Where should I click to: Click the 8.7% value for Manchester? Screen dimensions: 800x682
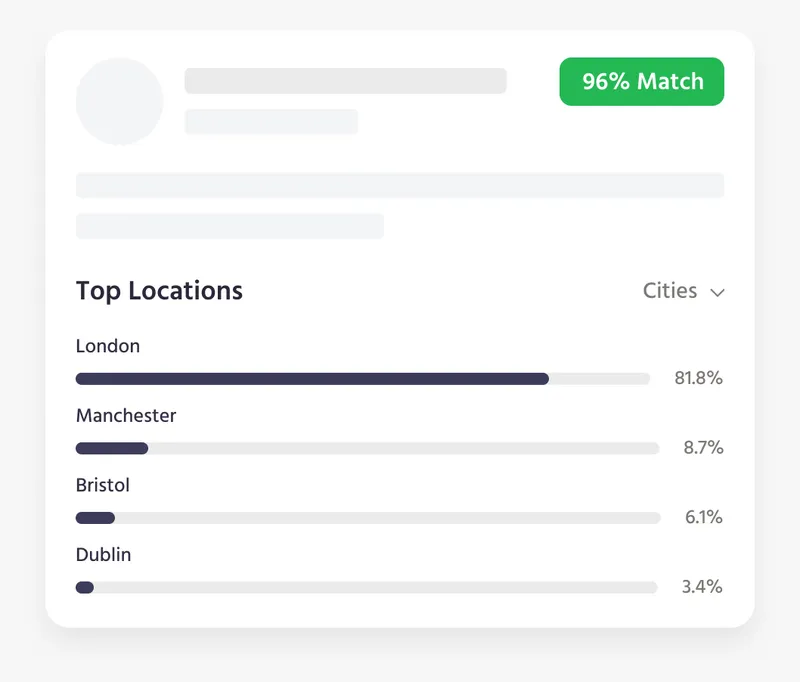coord(703,448)
